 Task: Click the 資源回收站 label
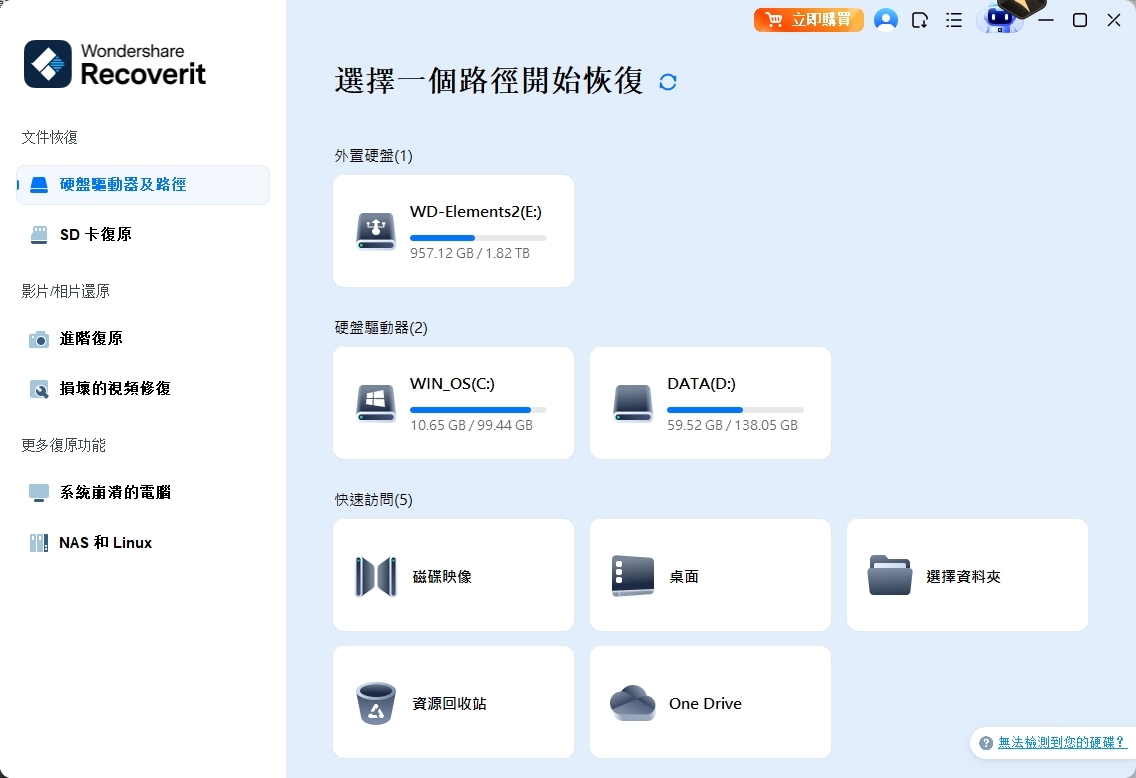coord(449,703)
